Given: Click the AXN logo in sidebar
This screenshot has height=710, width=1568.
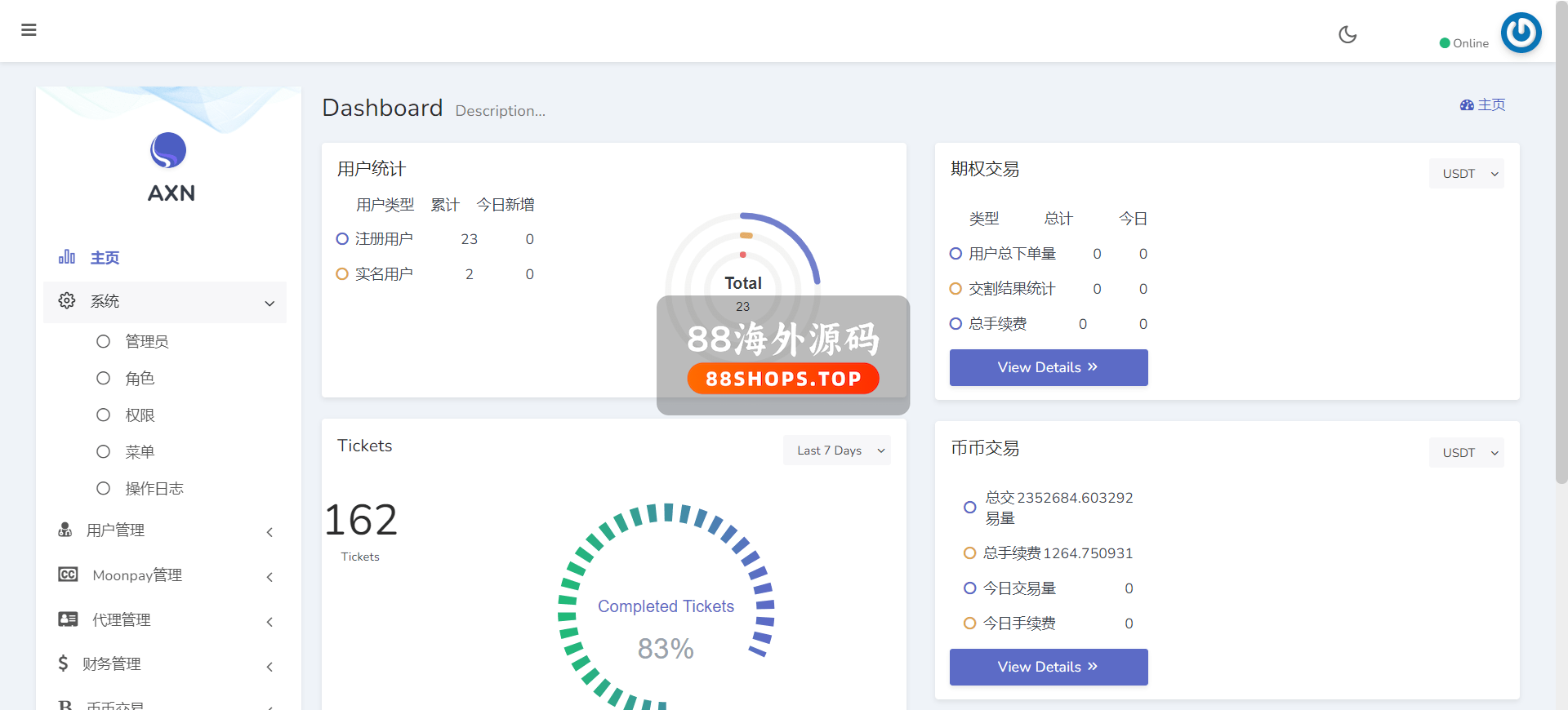Looking at the screenshot, I should click(168, 151).
